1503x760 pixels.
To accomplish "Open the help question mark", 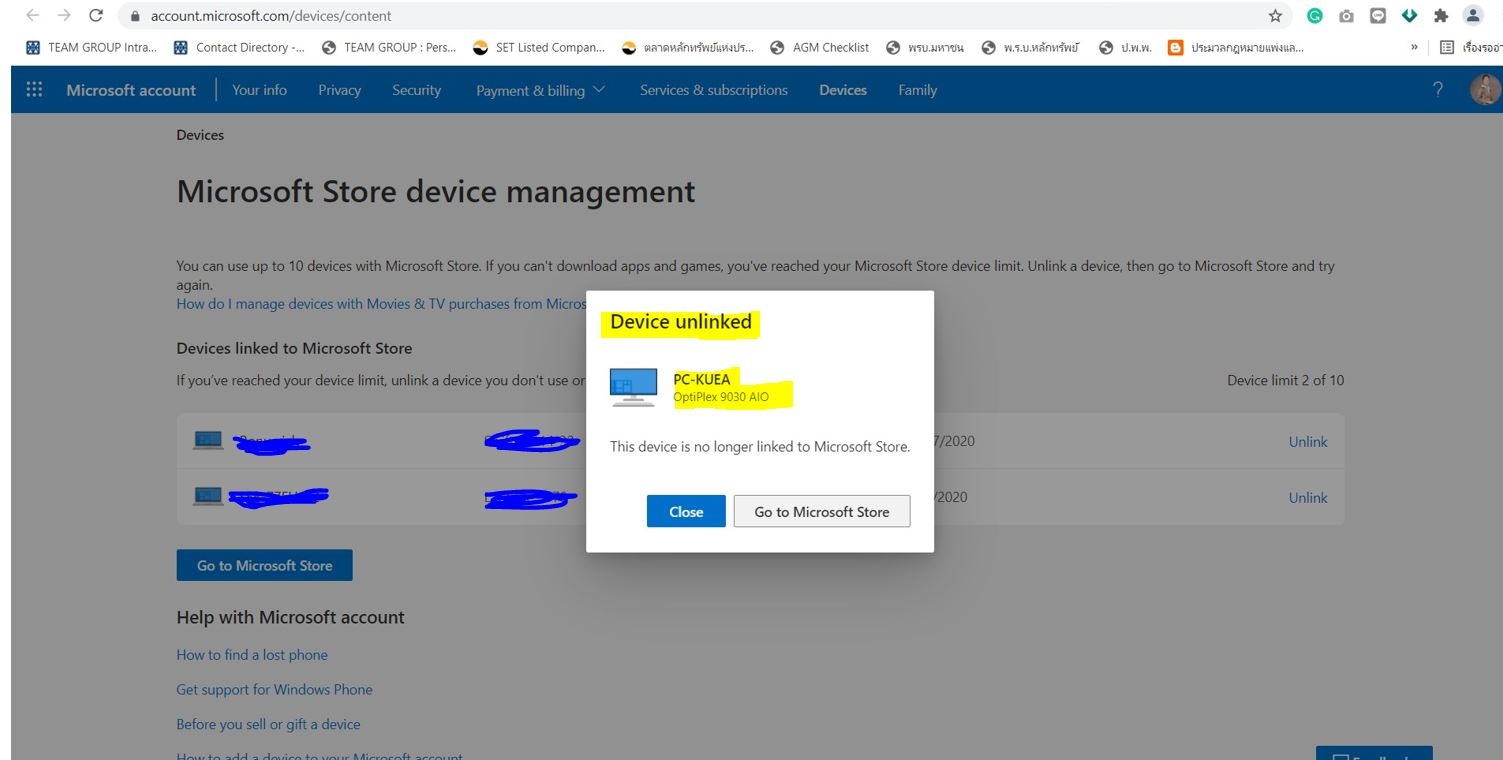I will coord(1438,89).
